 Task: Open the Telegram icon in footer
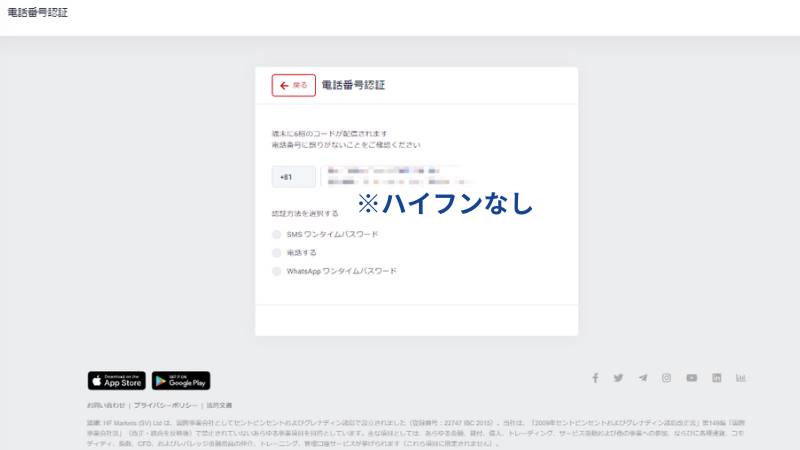click(643, 378)
